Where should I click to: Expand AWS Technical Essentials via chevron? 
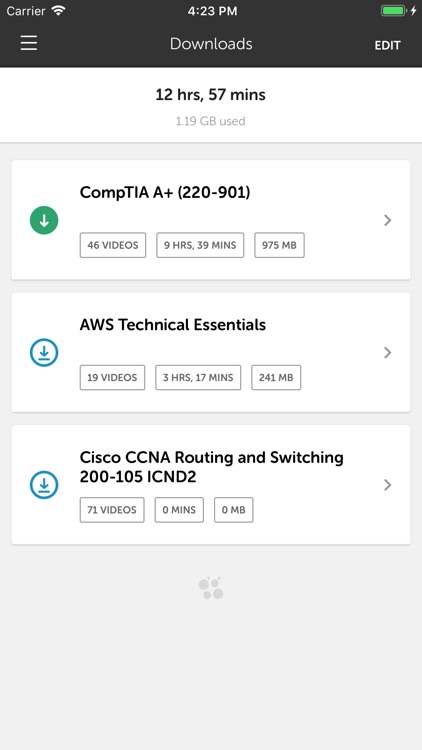click(388, 353)
